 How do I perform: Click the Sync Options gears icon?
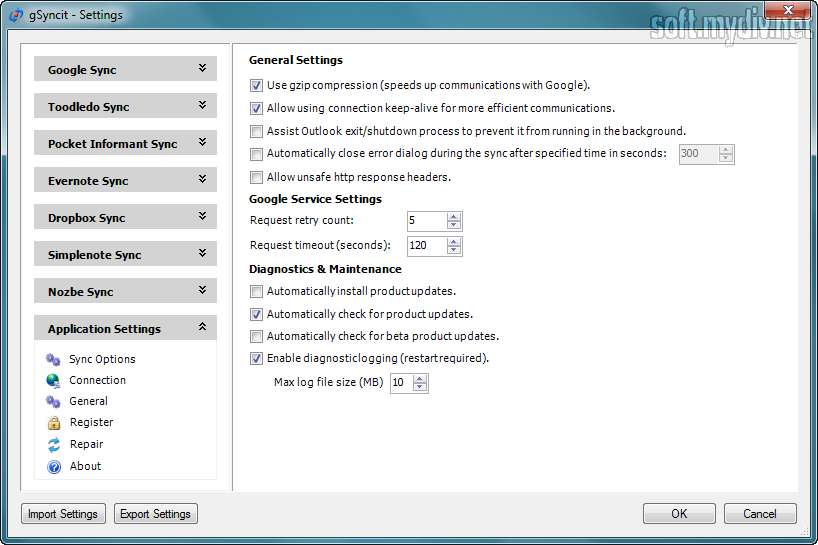pos(53,359)
